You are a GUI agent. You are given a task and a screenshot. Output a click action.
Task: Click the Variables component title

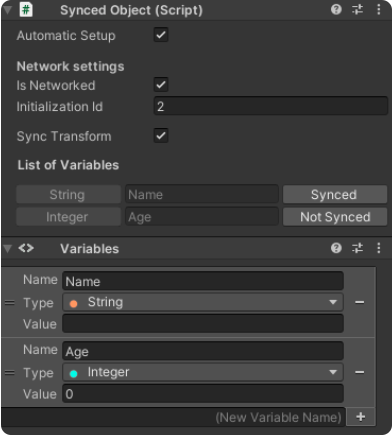pyautogui.click(x=90, y=249)
